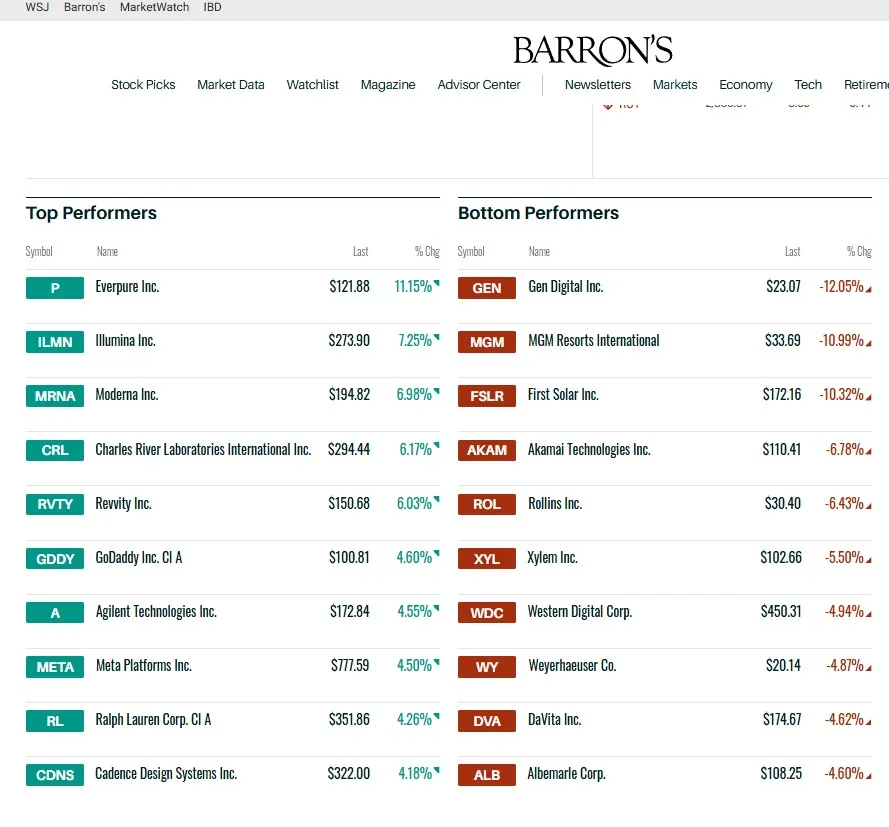Open the Stock Picks menu

(x=143, y=84)
